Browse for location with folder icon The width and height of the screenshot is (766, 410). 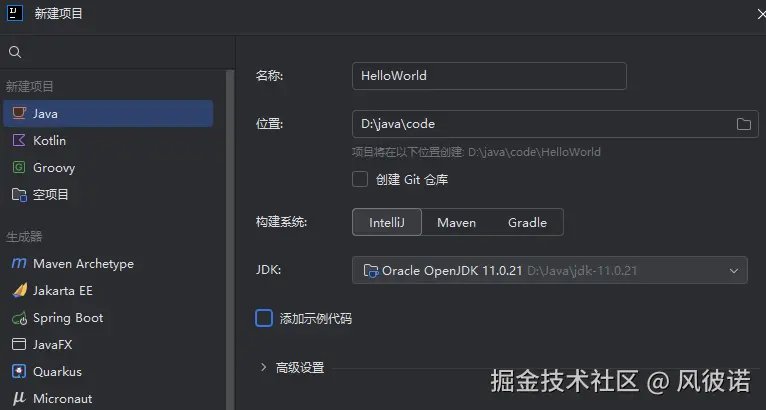[x=744, y=124]
